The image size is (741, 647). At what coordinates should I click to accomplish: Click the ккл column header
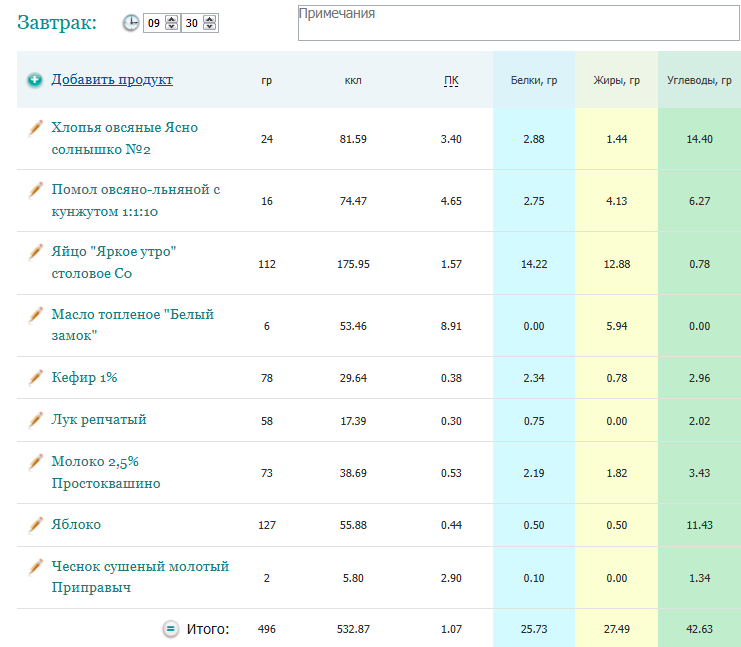coord(353,80)
